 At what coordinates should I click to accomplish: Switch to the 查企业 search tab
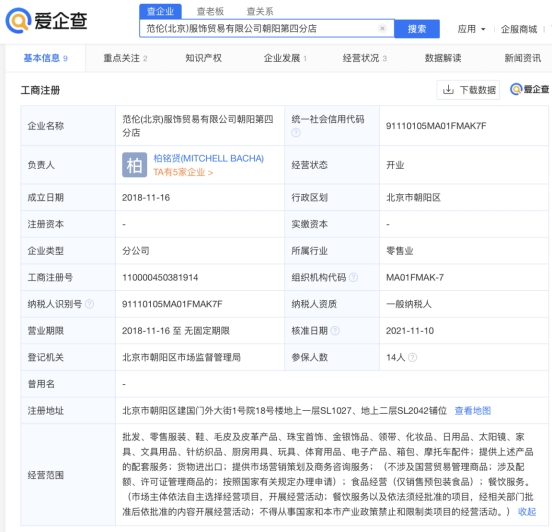(160, 11)
